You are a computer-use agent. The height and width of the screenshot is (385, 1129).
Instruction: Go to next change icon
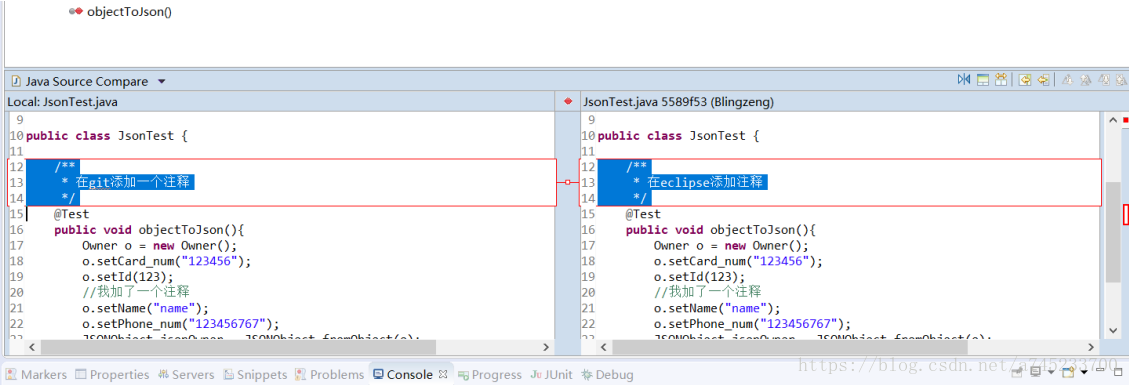(1104, 80)
